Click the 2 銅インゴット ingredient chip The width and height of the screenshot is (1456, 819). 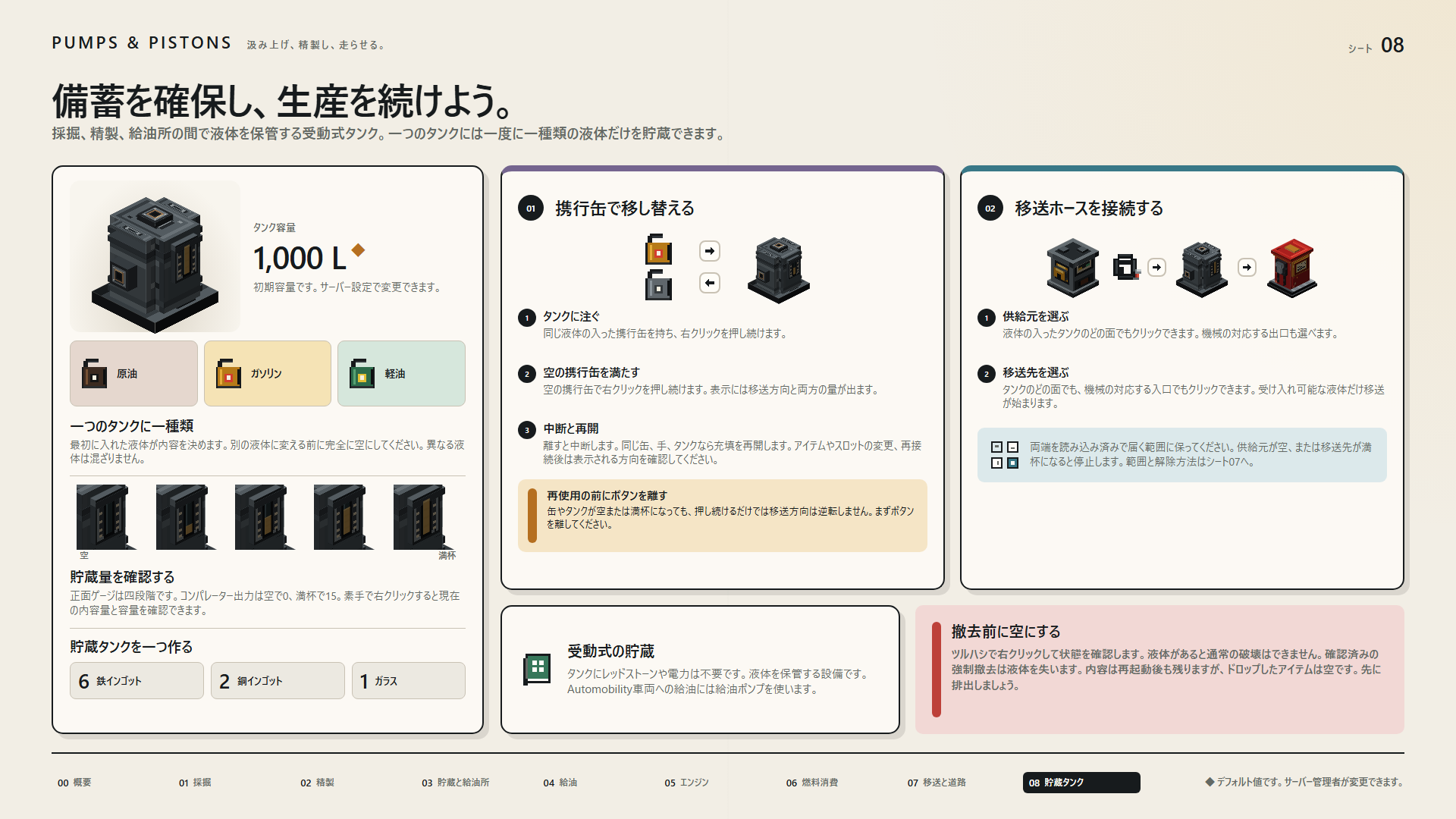click(278, 681)
